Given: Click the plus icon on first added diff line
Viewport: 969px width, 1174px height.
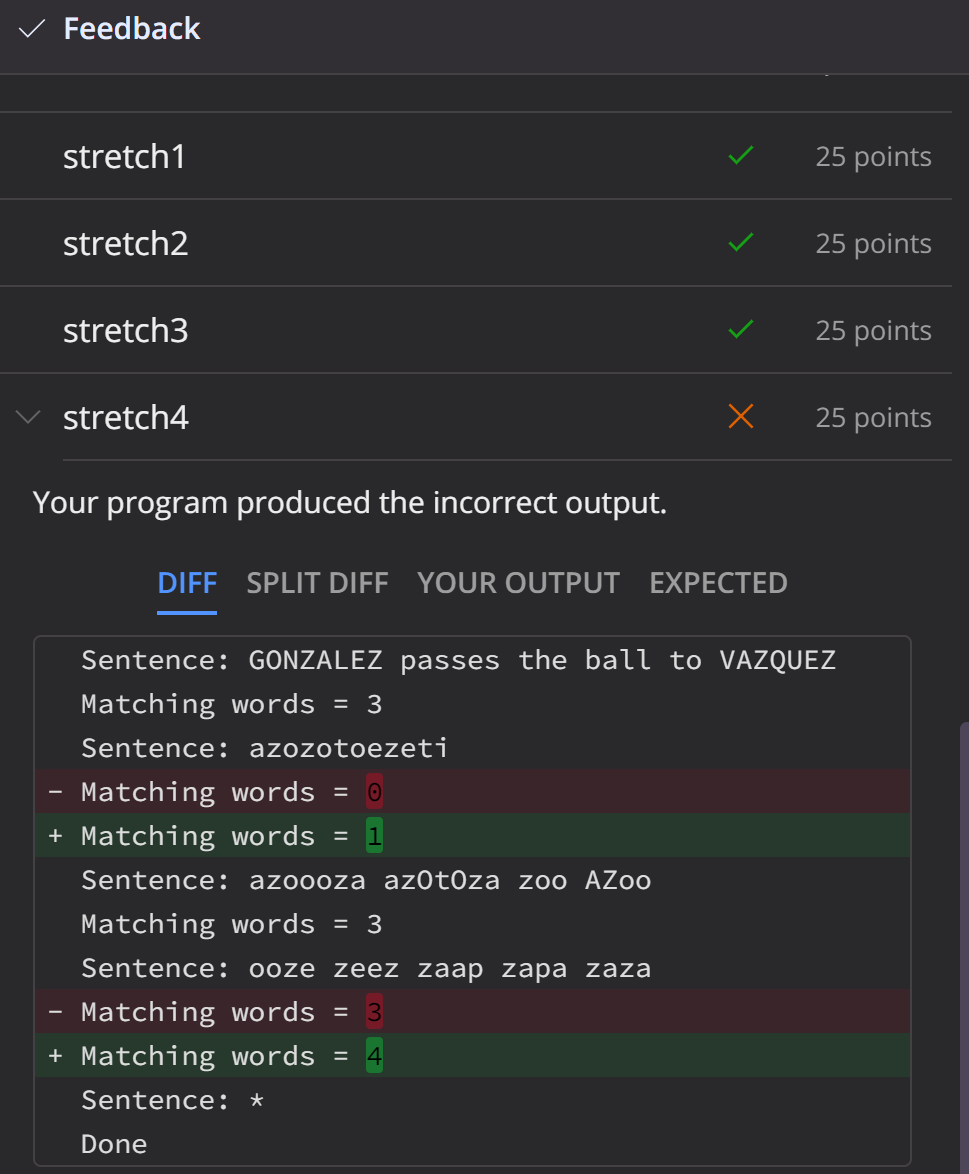Looking at the screenshot, I should click(x=55, y=835).
